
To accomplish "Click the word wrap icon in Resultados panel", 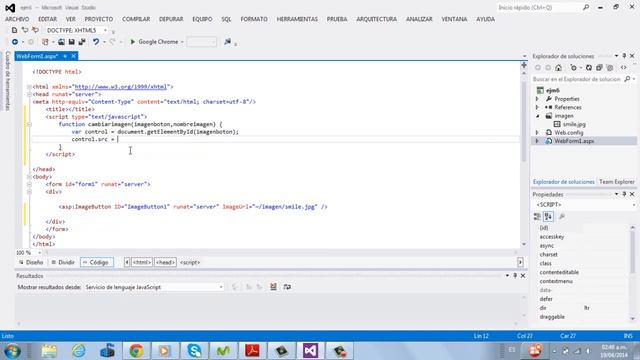I will (x=287, y=287).
